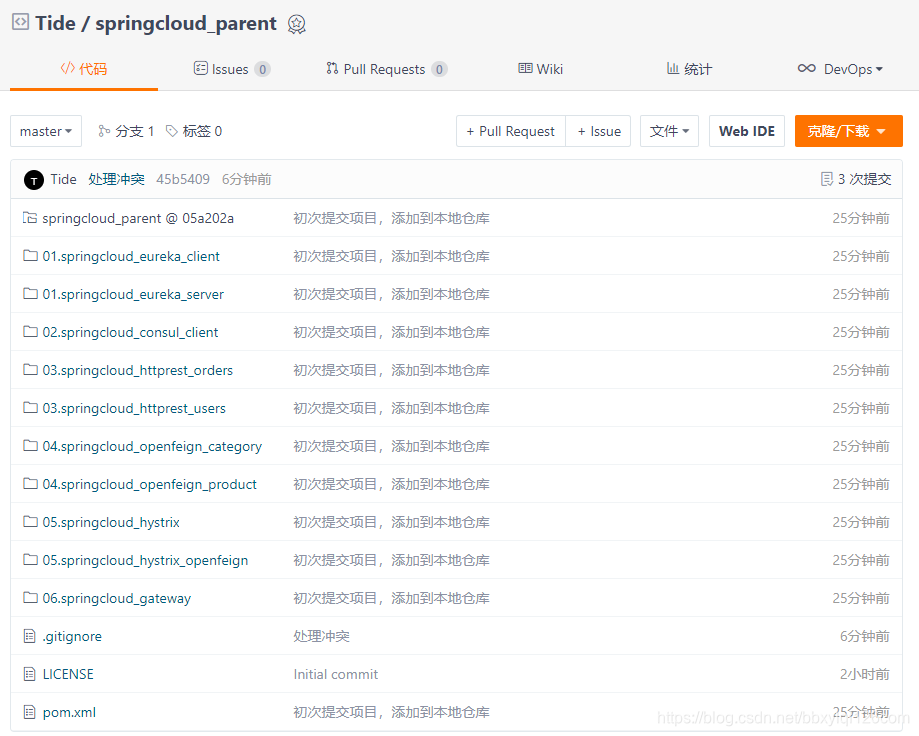Expand the 文件 file dropdown
This screenshot has width=919, height=736.
669,131
